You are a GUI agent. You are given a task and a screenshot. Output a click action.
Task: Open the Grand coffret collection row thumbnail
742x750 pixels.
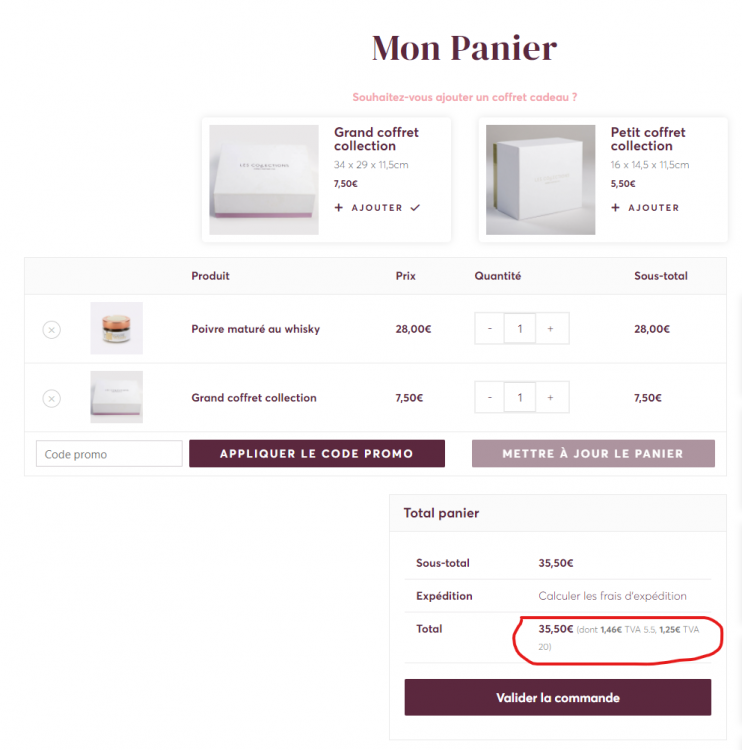point(116,397)
